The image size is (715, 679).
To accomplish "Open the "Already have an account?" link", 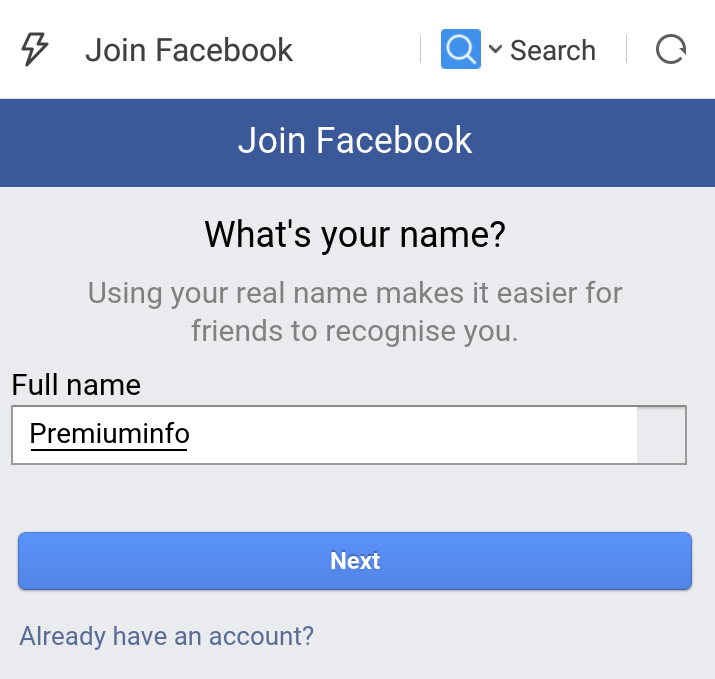I will tap(166, 636).
